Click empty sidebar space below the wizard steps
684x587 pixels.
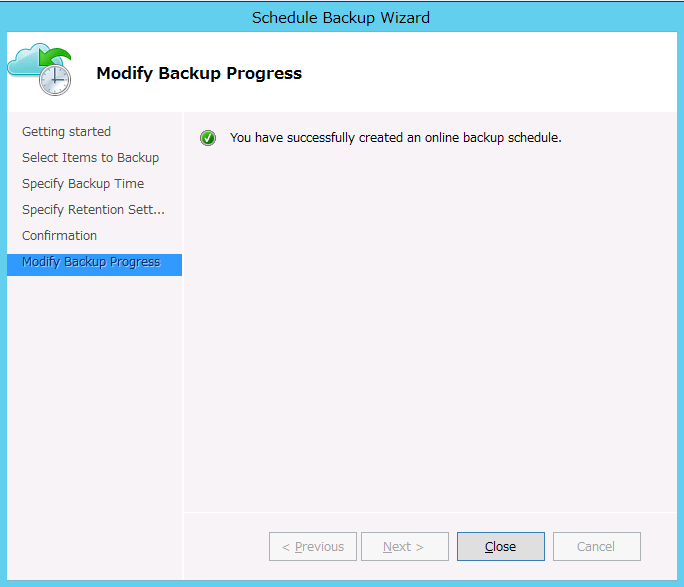(94, 420)
